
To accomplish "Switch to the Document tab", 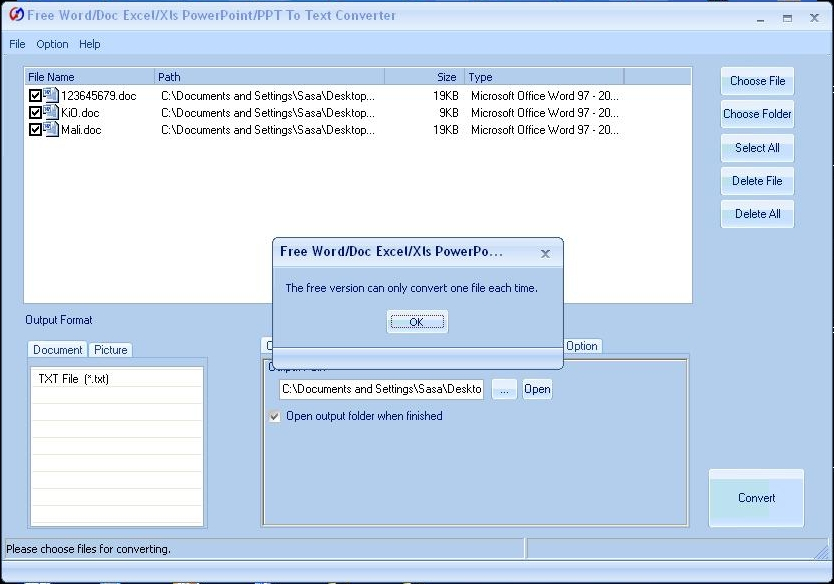I will point(57,349).
